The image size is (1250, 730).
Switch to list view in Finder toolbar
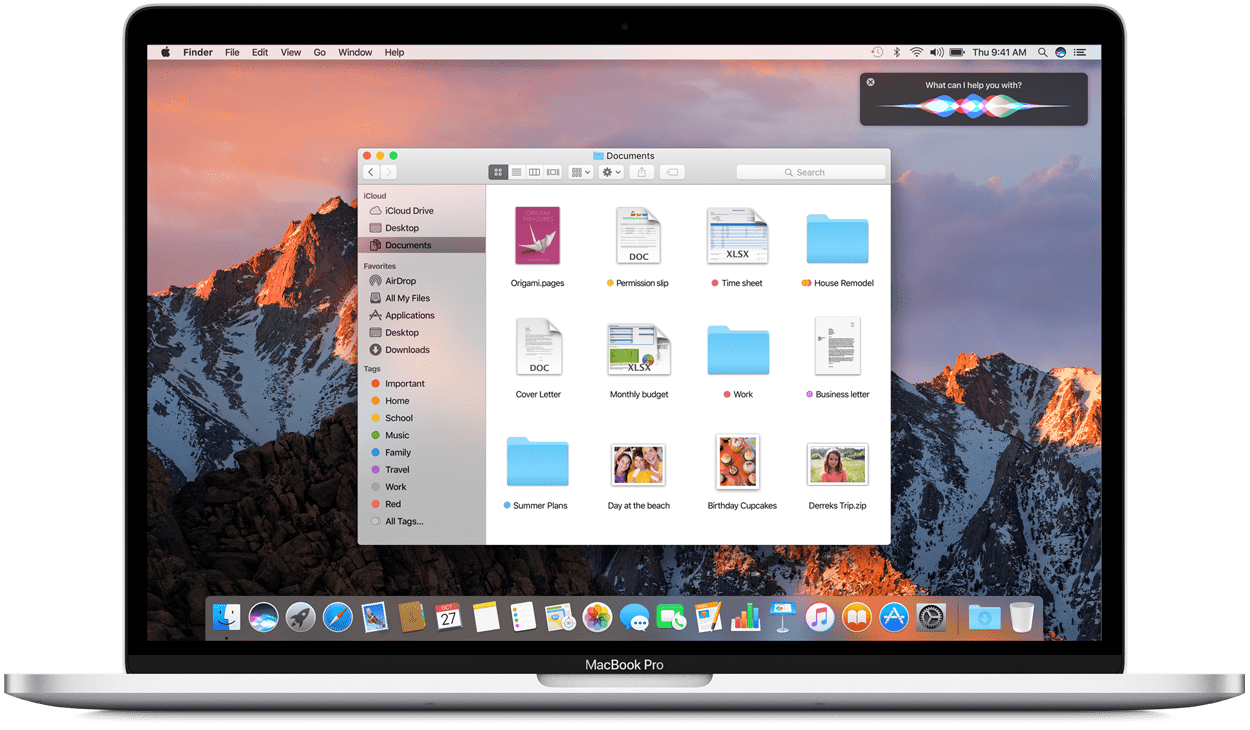(516, 172)
